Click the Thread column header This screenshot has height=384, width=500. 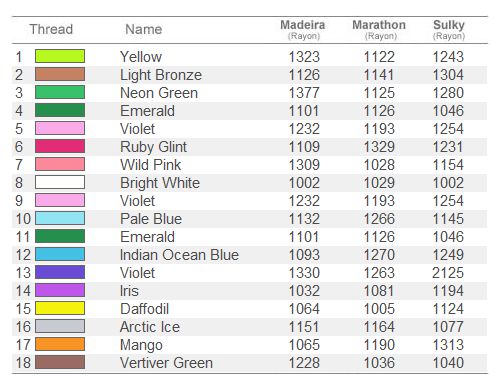(51, 29)
